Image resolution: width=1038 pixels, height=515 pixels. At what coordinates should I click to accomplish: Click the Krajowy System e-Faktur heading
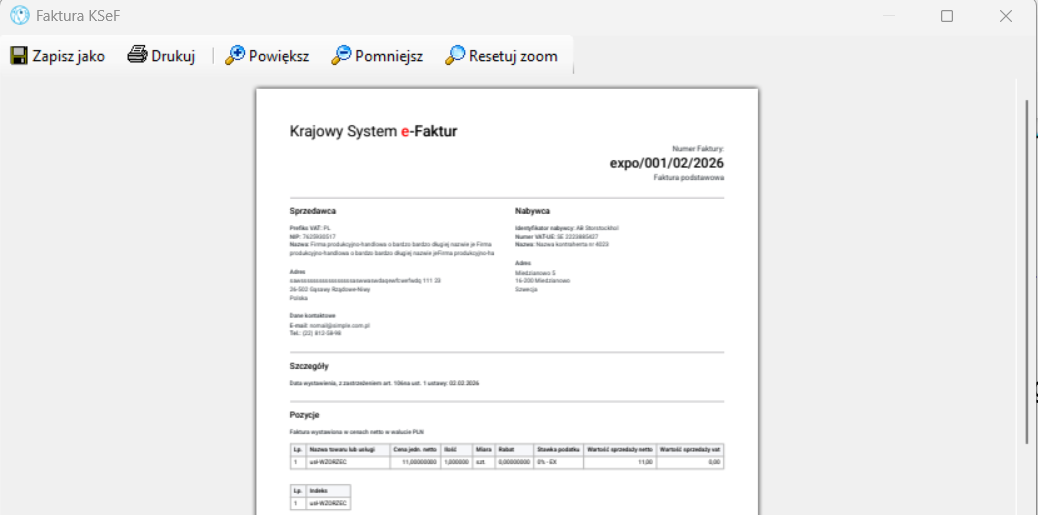coord(373,132)
